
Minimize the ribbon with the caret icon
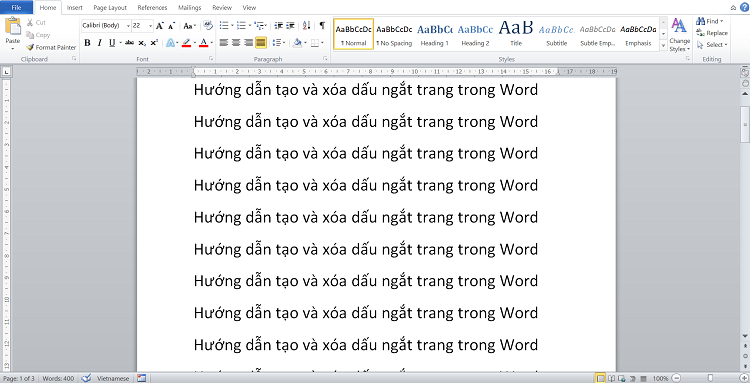[734, 8]
